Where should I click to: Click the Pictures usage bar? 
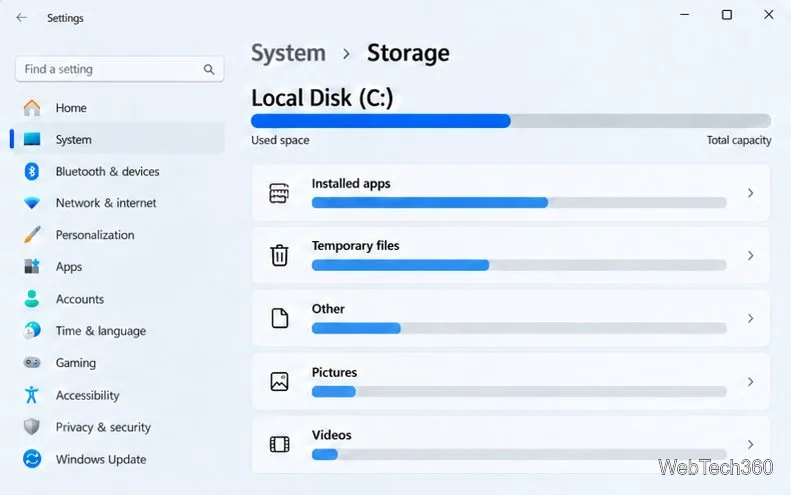pyautogui.click(x=519, y=392)
